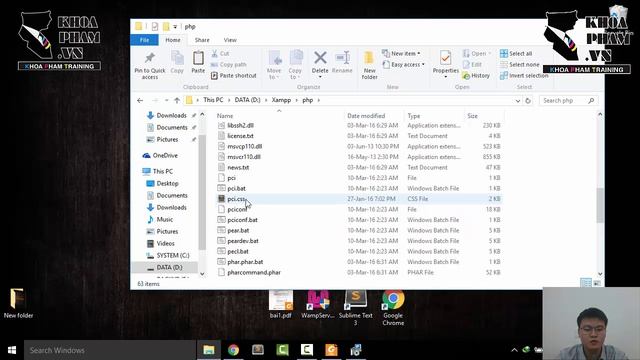640x360 pixels.
Task: Choose Copy path in ribbon
Action: 229,64
